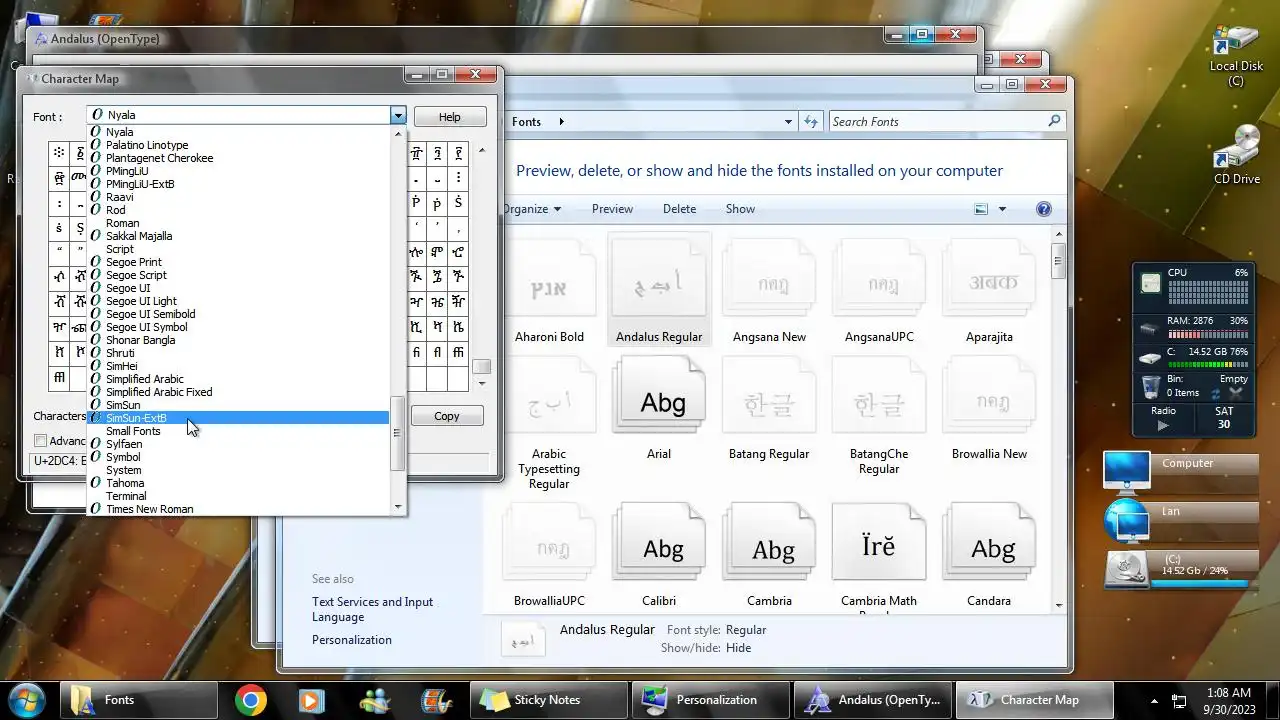
Task: Click the CPU chip icon in the gadget
Action: 1151,284
